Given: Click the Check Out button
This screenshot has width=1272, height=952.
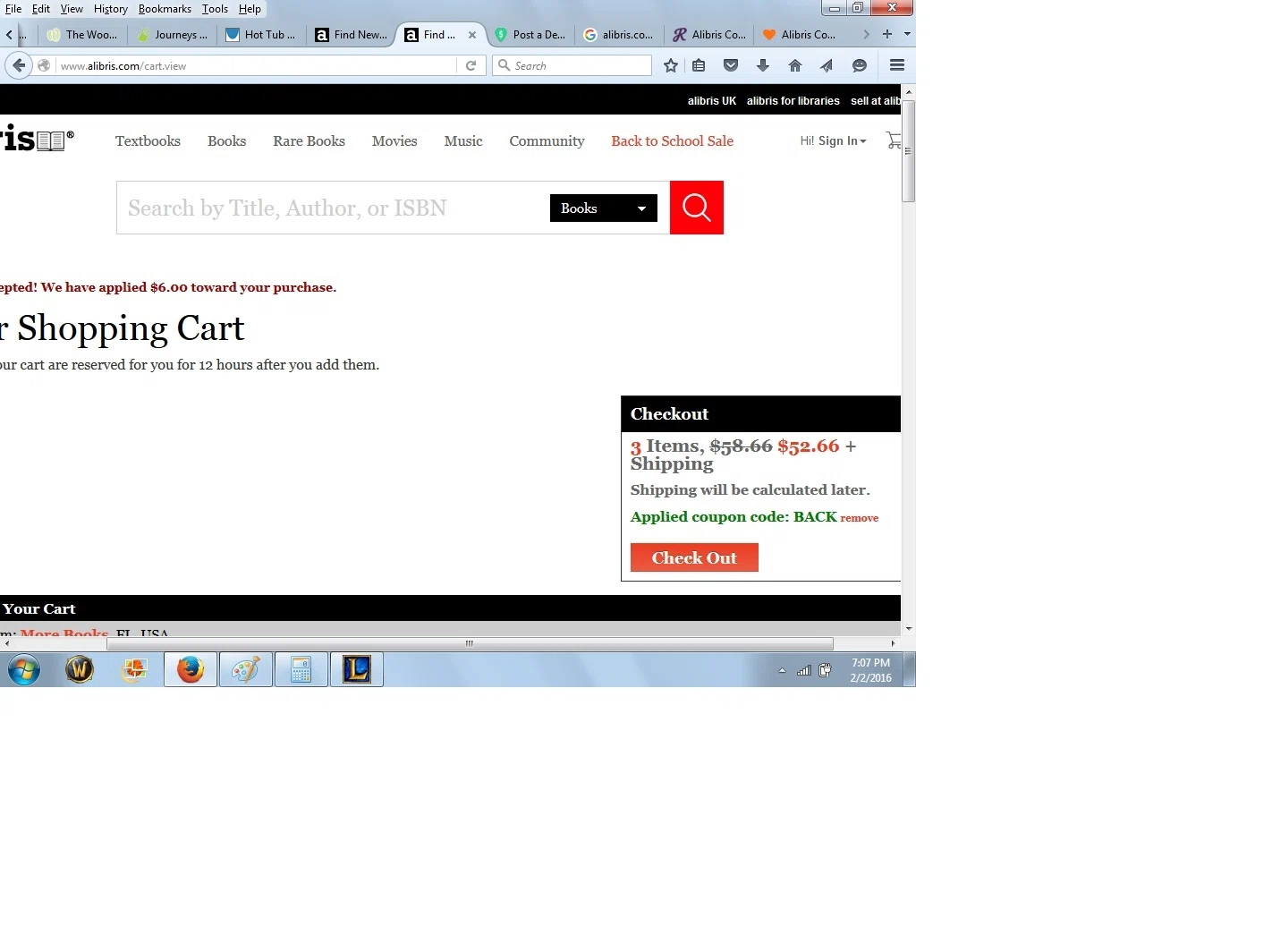Looking at the screenshot, I should [694, 557].
